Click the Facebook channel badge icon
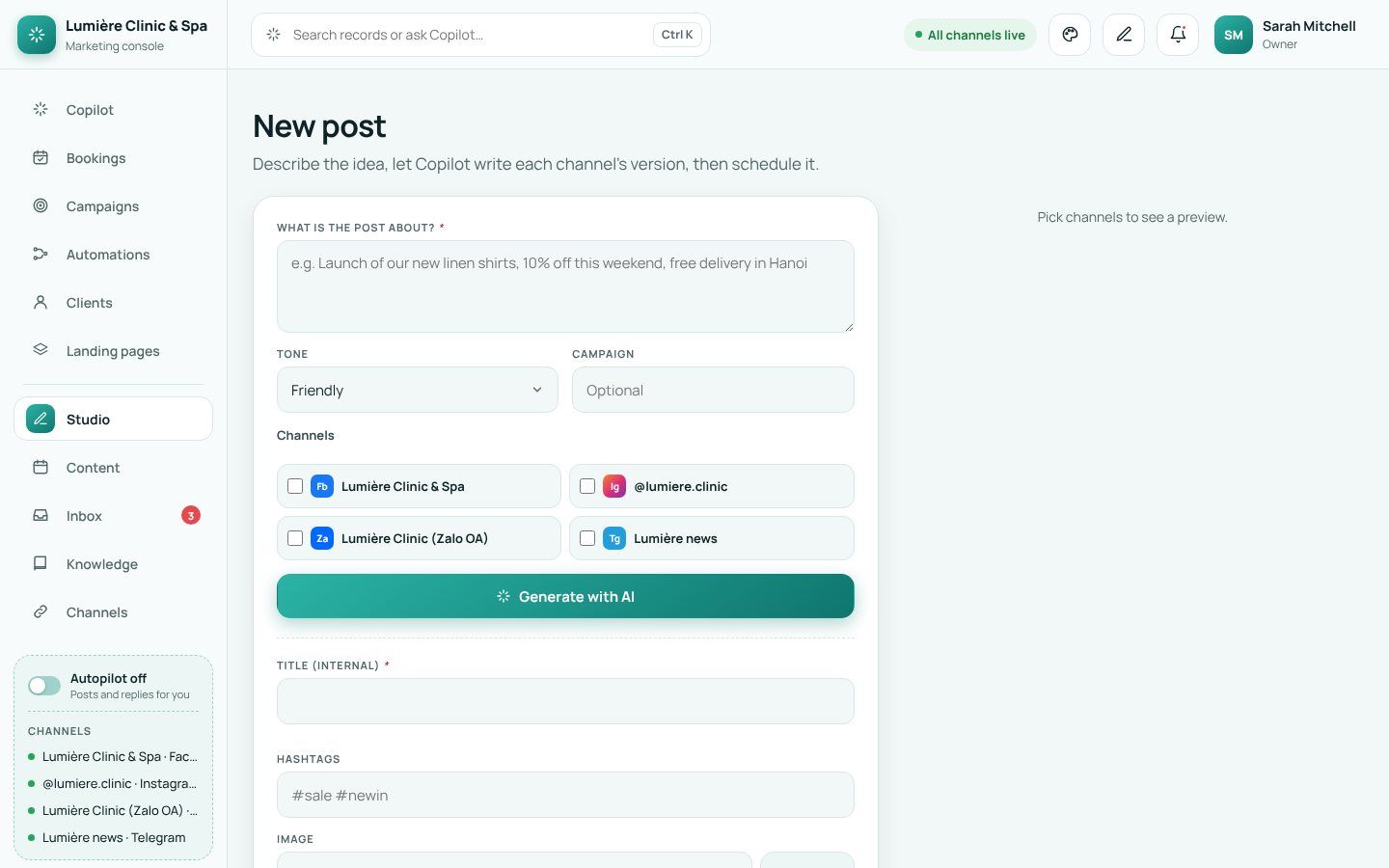The height and width of the screenshot is (868, 1389). [x=322, y=486]
